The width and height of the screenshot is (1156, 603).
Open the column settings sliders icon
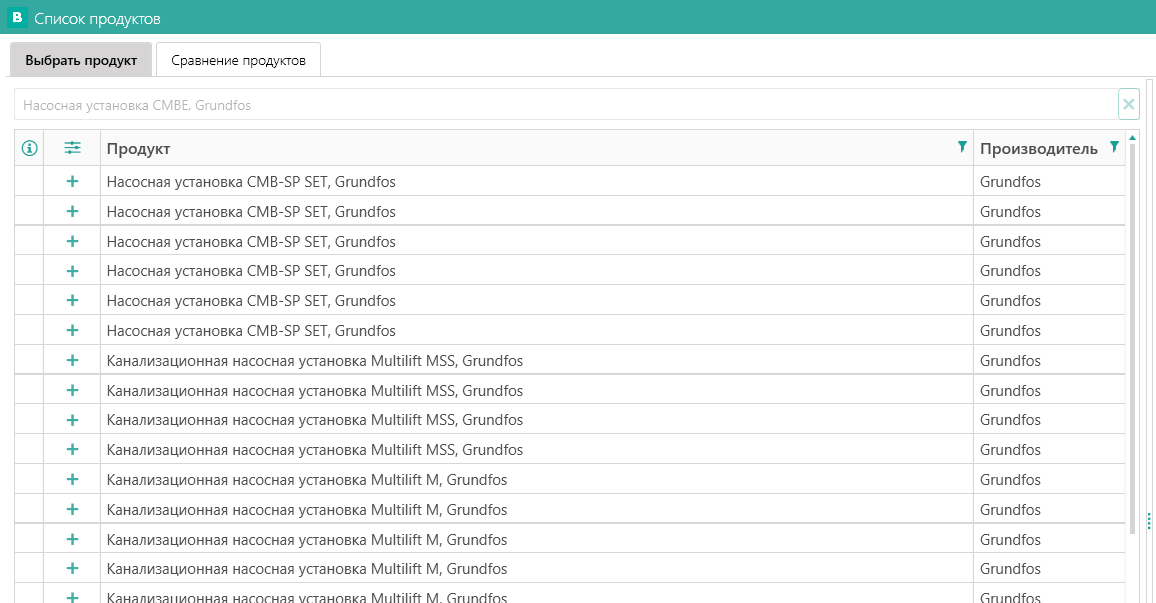tap(72, 148)
